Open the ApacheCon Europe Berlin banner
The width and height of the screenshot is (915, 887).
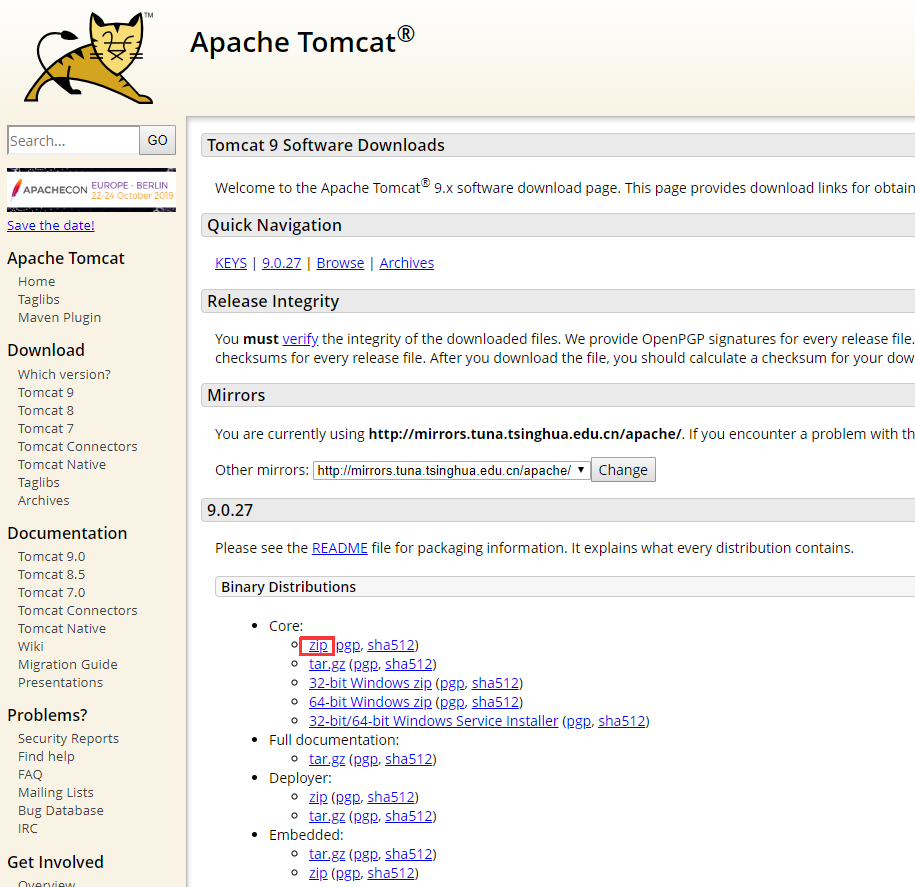(91, 190)
